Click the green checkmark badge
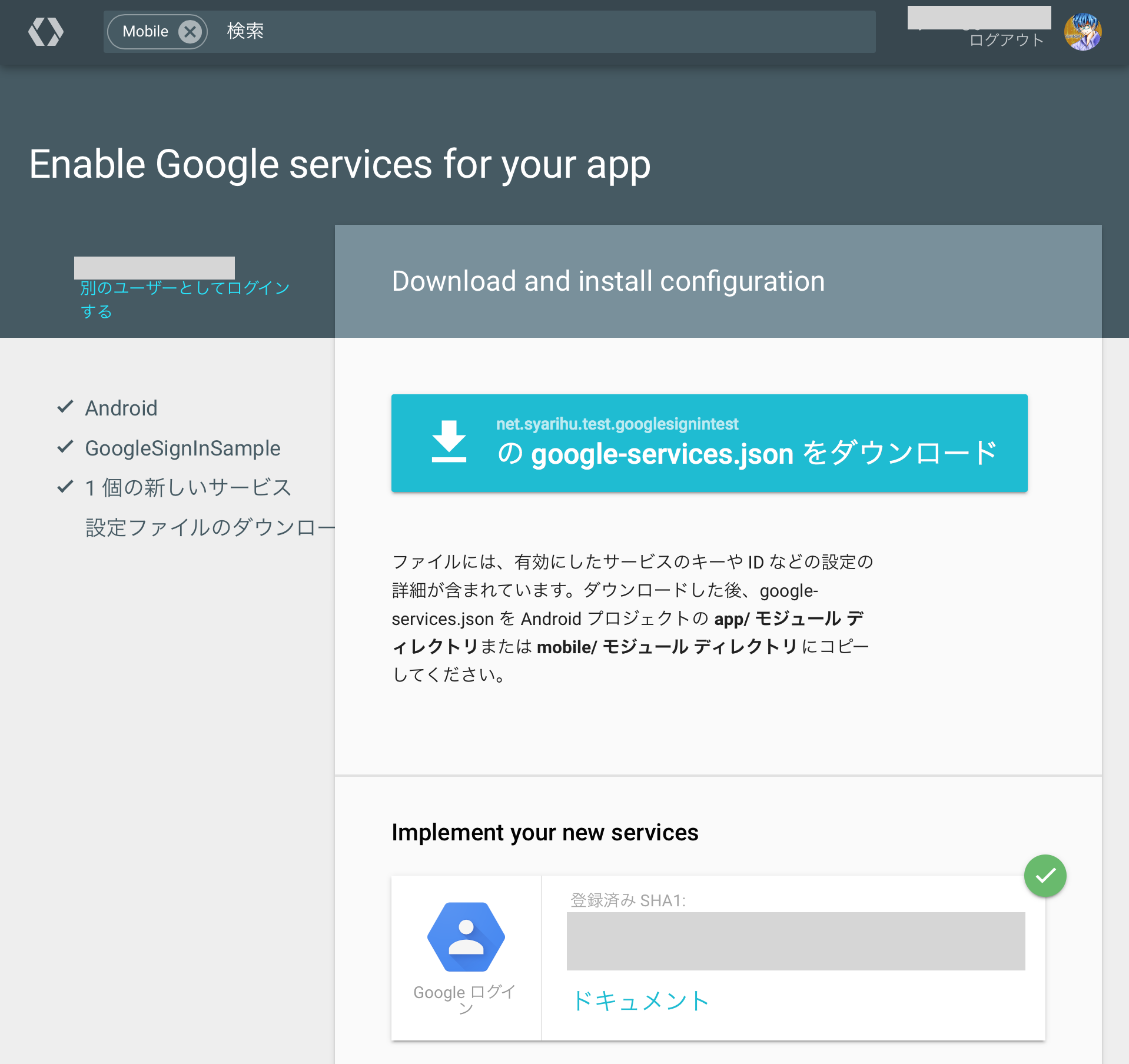 tap(1045, 876)
